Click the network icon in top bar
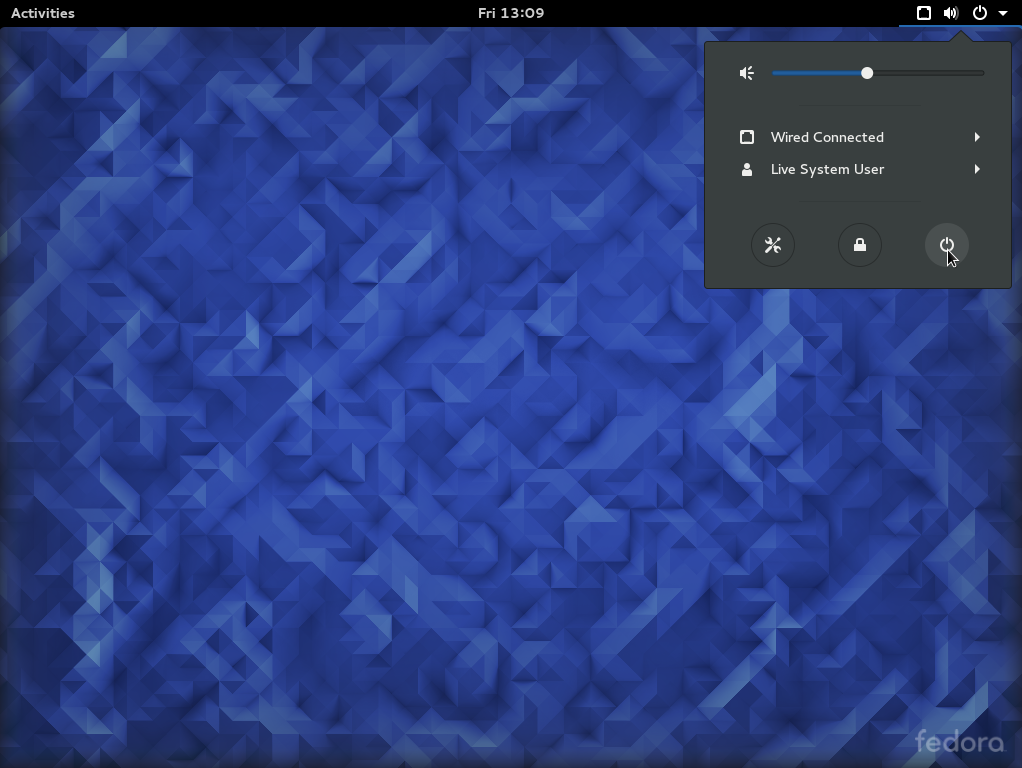 point(924,13)
